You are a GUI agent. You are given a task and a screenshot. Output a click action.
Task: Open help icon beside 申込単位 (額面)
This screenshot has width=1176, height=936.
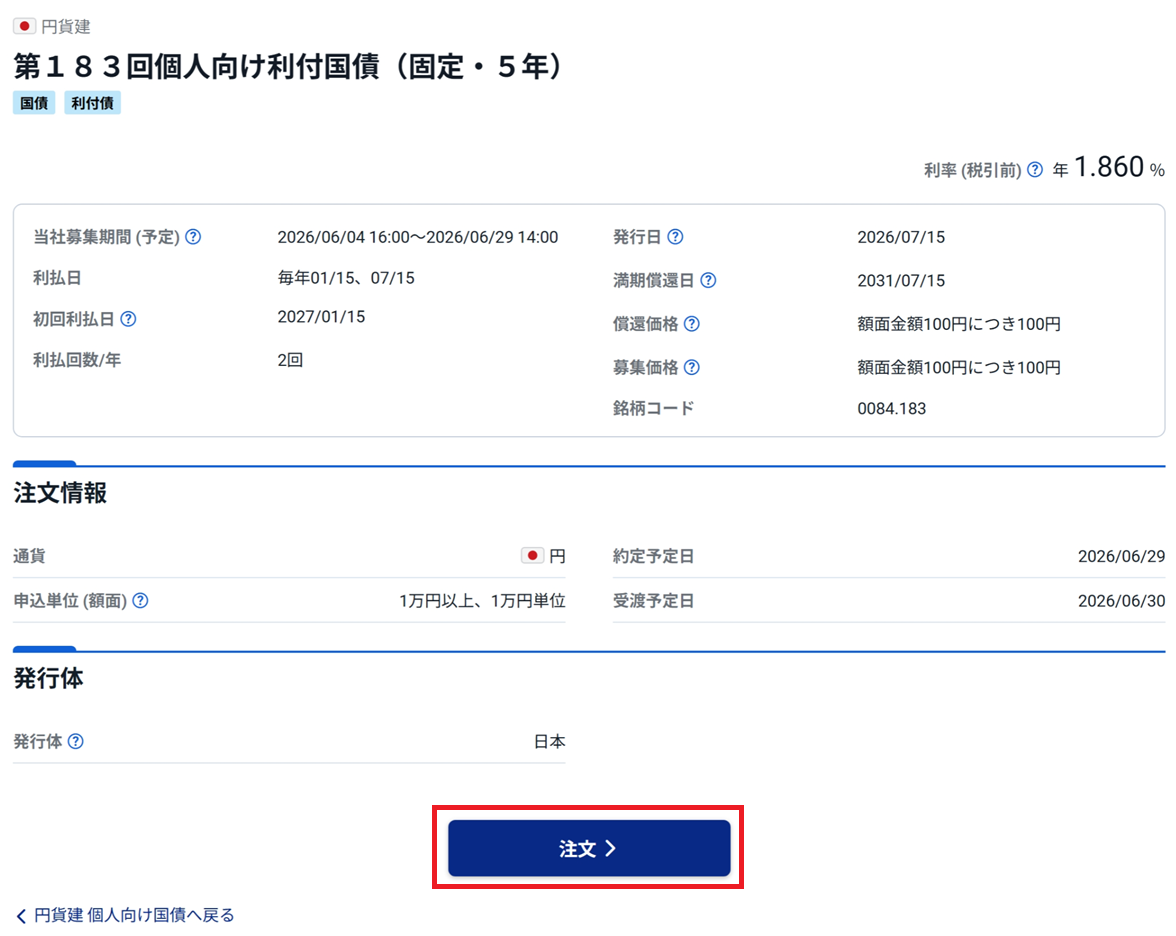(x=140, y=601)
